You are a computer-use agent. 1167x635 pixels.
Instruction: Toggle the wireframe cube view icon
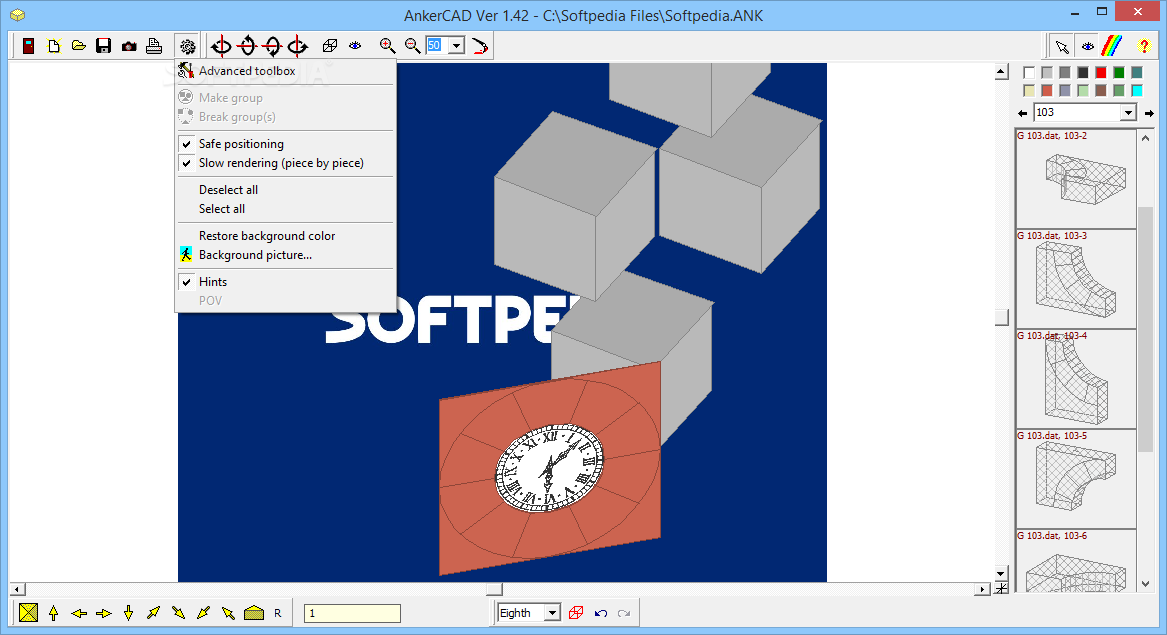coord(330,46)
